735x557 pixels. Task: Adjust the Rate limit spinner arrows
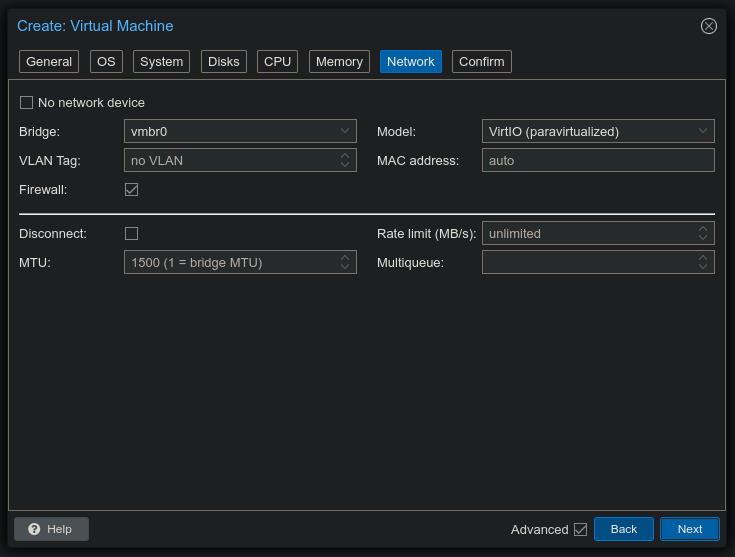pos(703,233)
